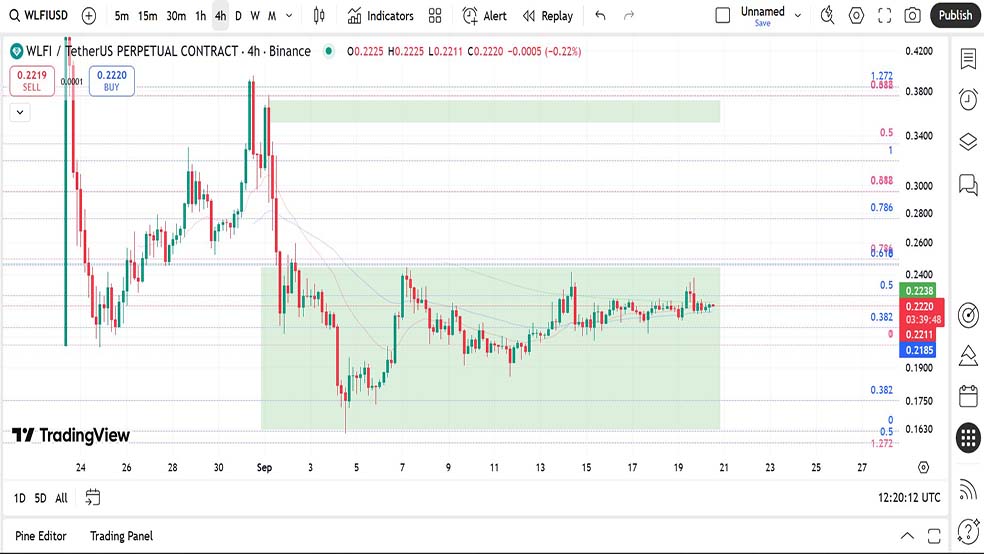Viewport: 984px width, 554px height.
Task: Select the 0.2185 blue price label
Action: pos(918,350)
